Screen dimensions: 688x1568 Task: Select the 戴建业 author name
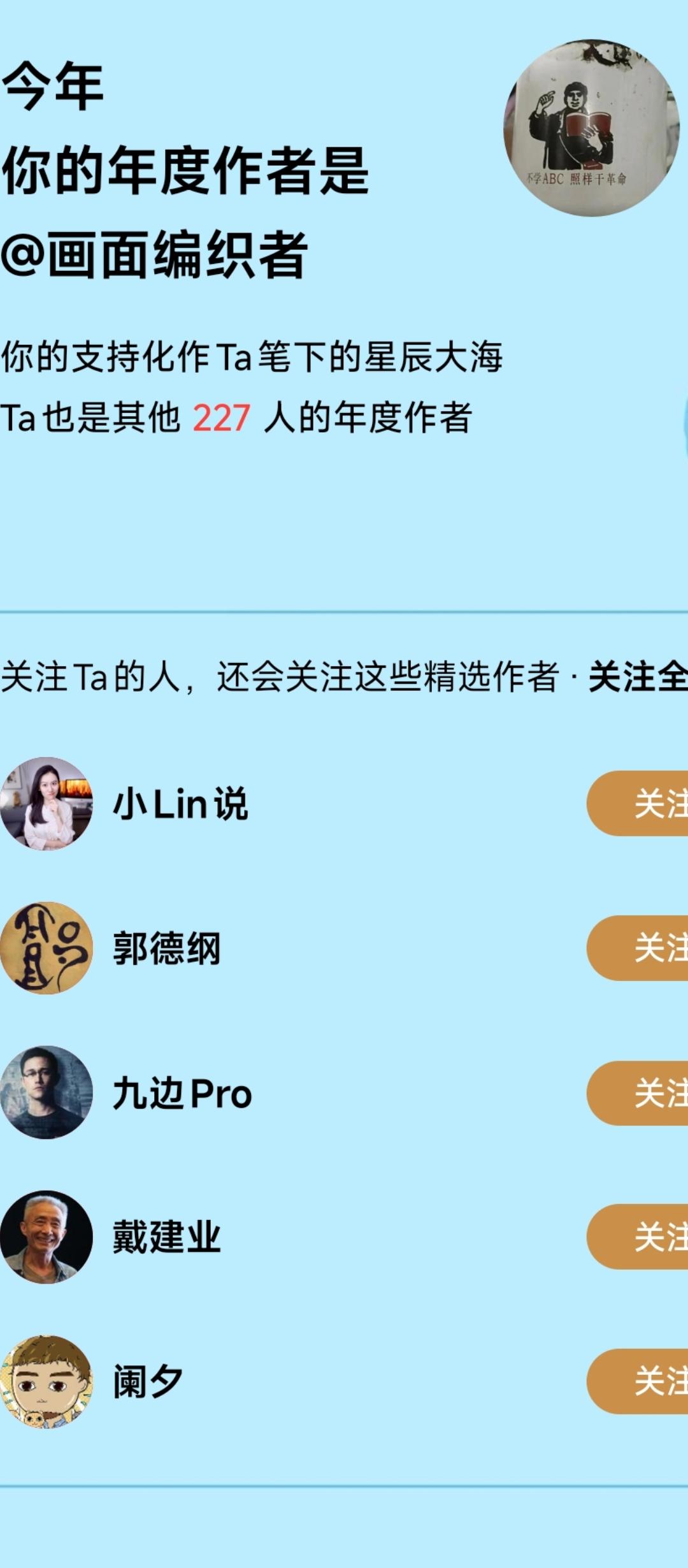[x=167, y=1237]
